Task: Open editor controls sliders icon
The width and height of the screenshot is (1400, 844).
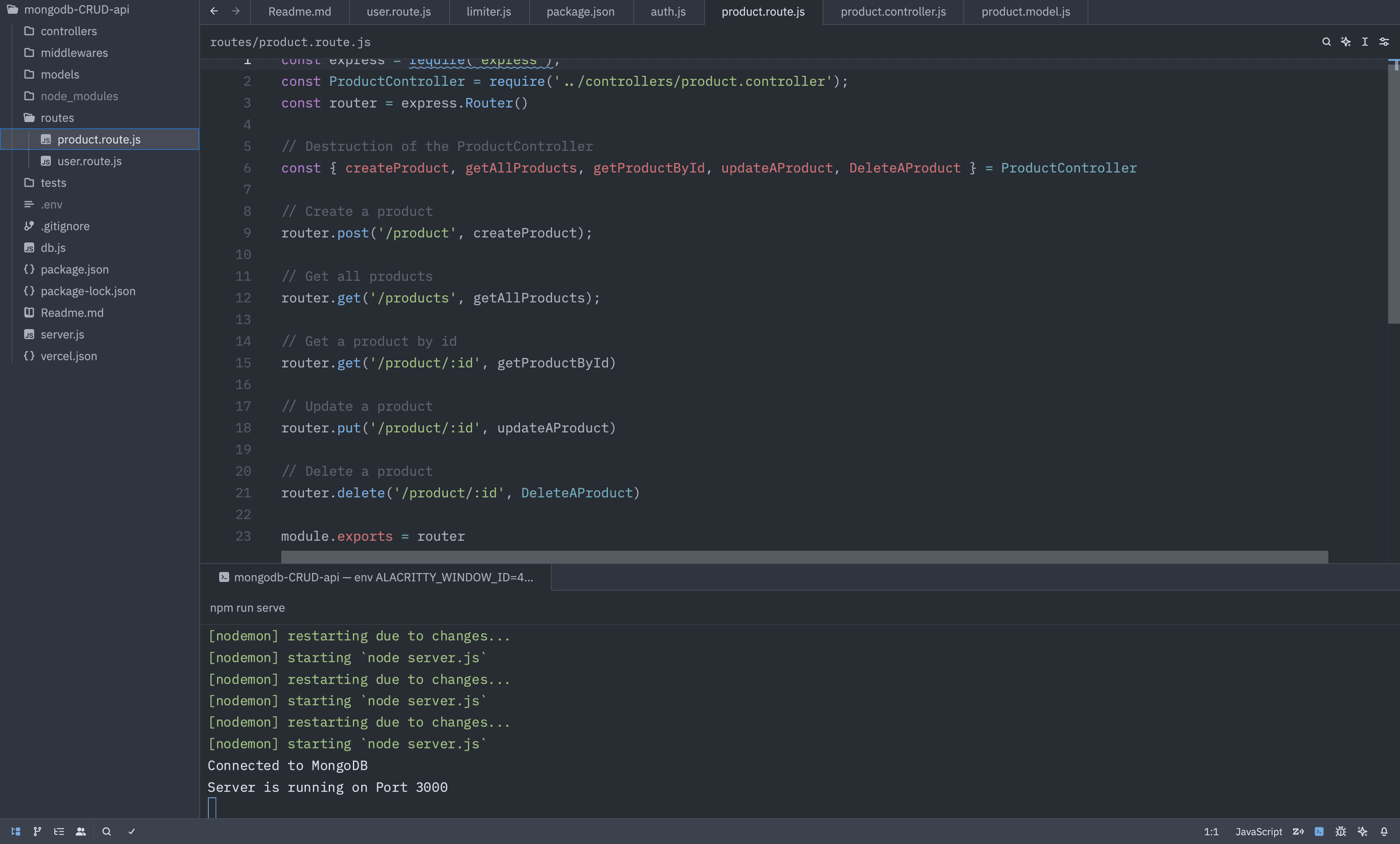Action: click(x=1384, y=42)
